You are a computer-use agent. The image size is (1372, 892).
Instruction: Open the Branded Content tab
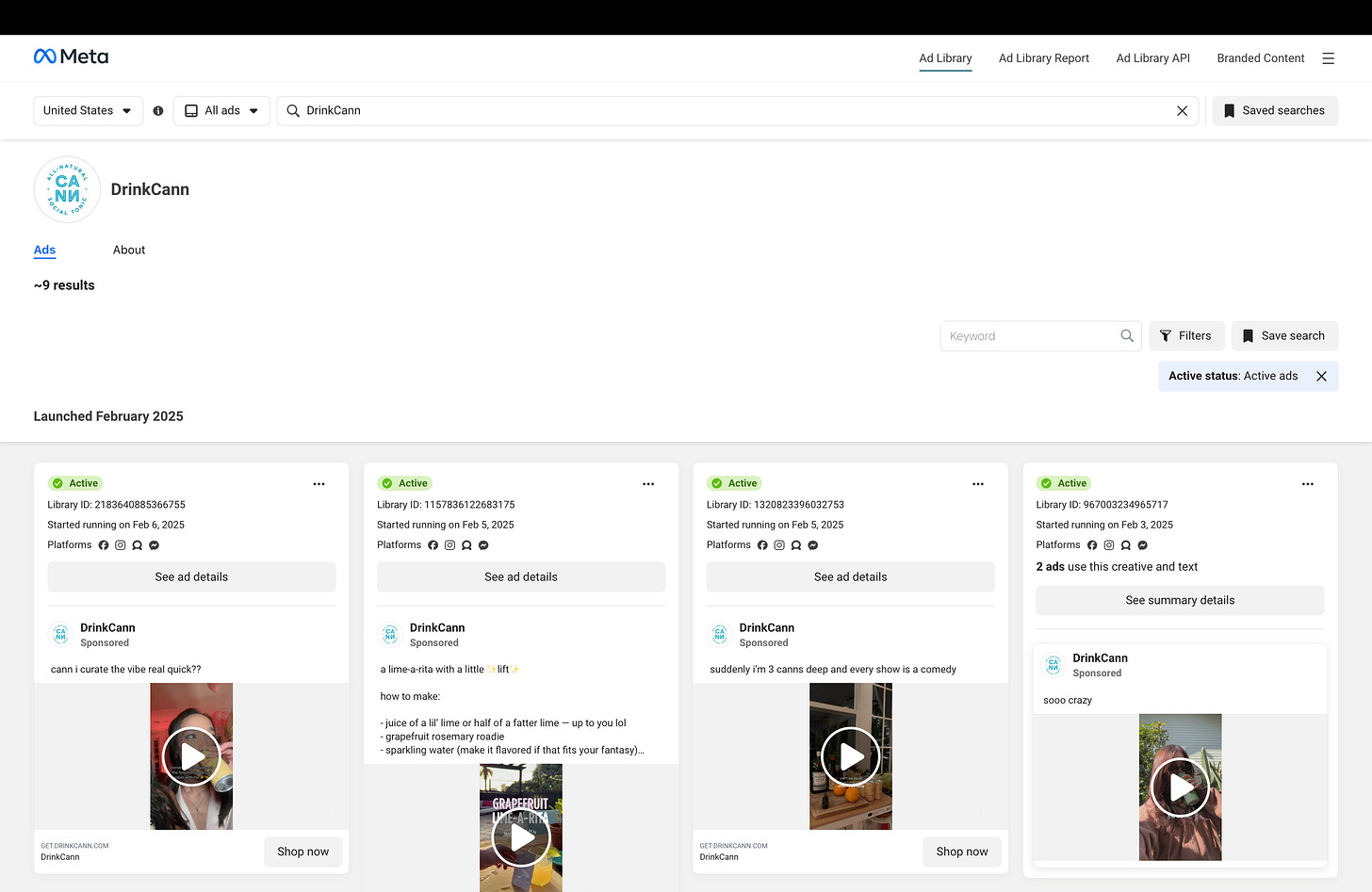(1261, 58)
